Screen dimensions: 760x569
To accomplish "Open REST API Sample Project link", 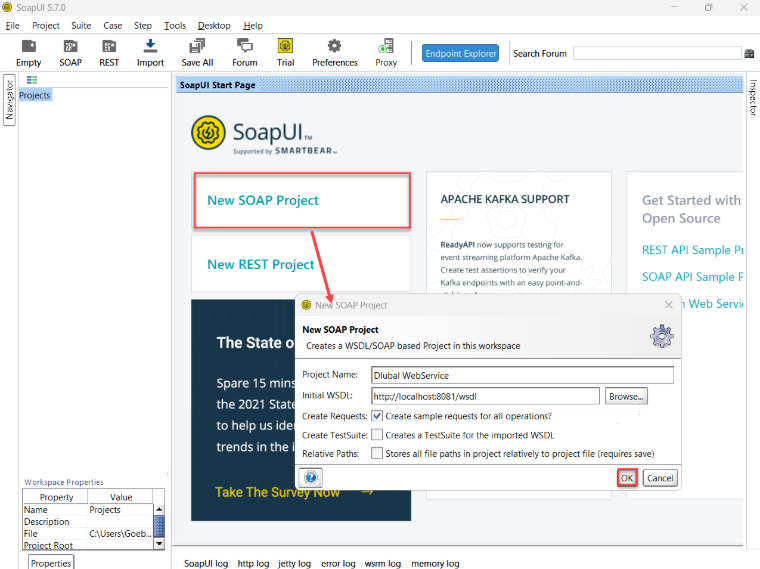I will click(x=692, y=250).
